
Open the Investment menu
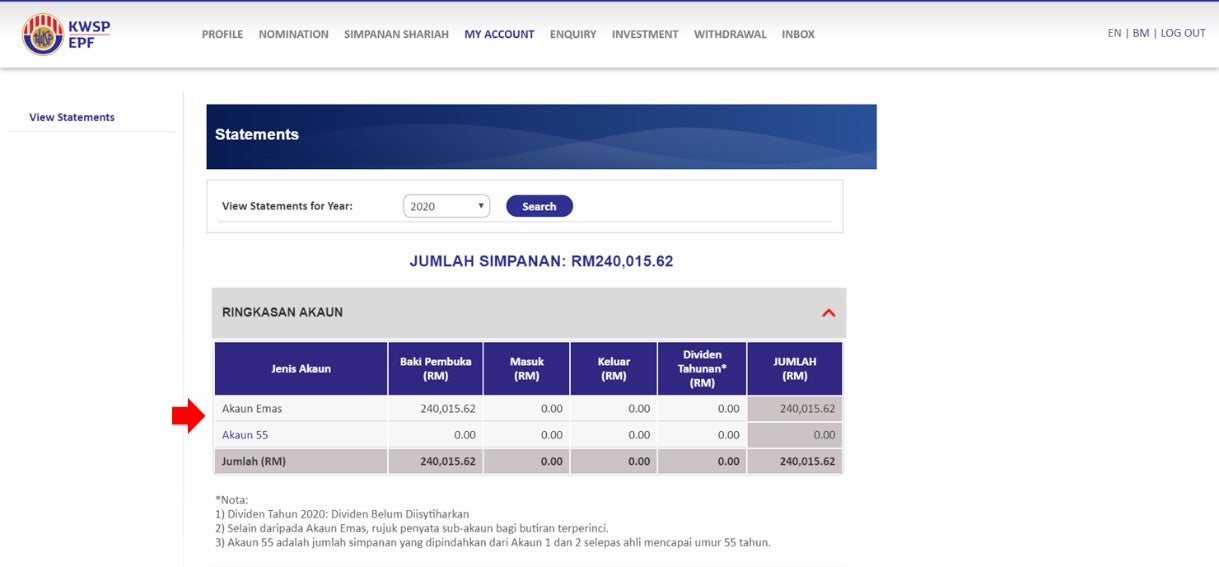(x=645, y=34)
